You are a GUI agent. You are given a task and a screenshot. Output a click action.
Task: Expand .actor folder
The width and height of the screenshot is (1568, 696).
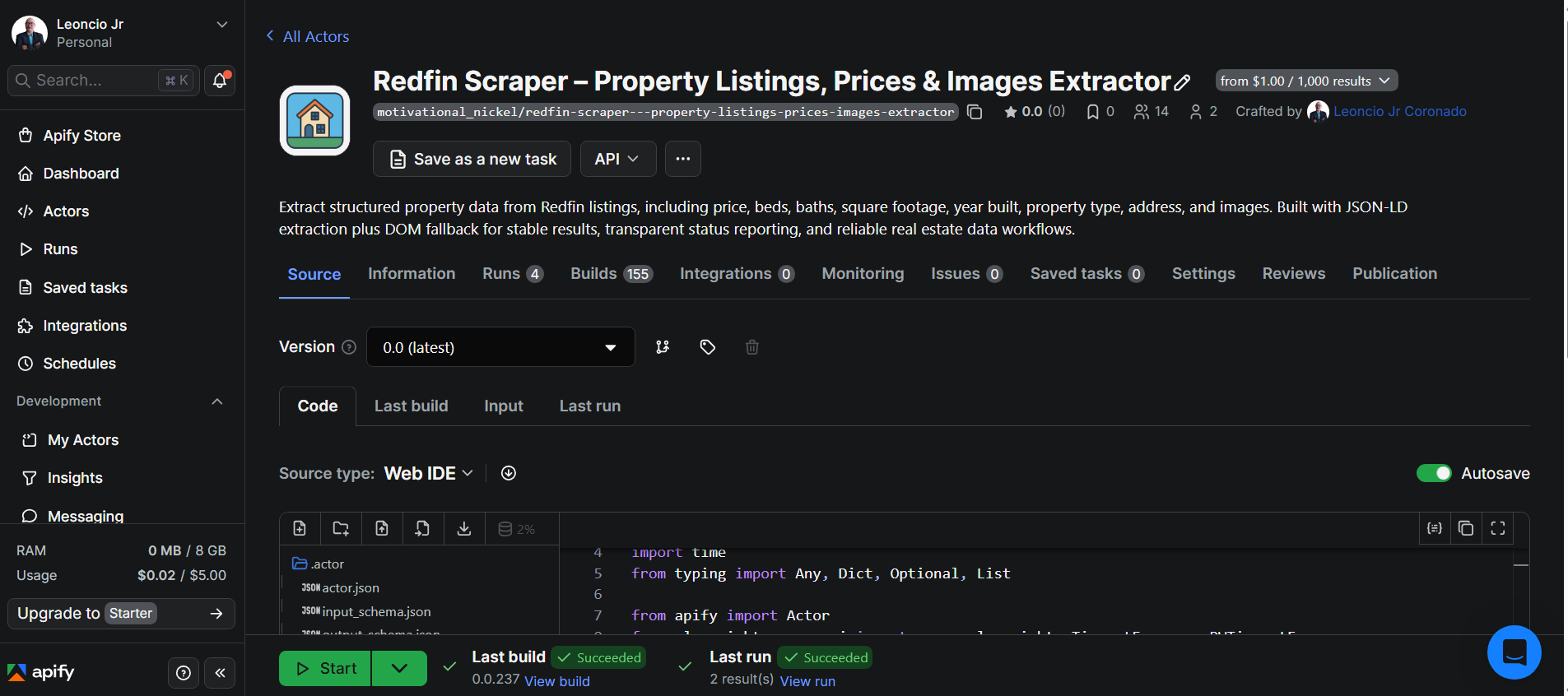pos(319,564)
